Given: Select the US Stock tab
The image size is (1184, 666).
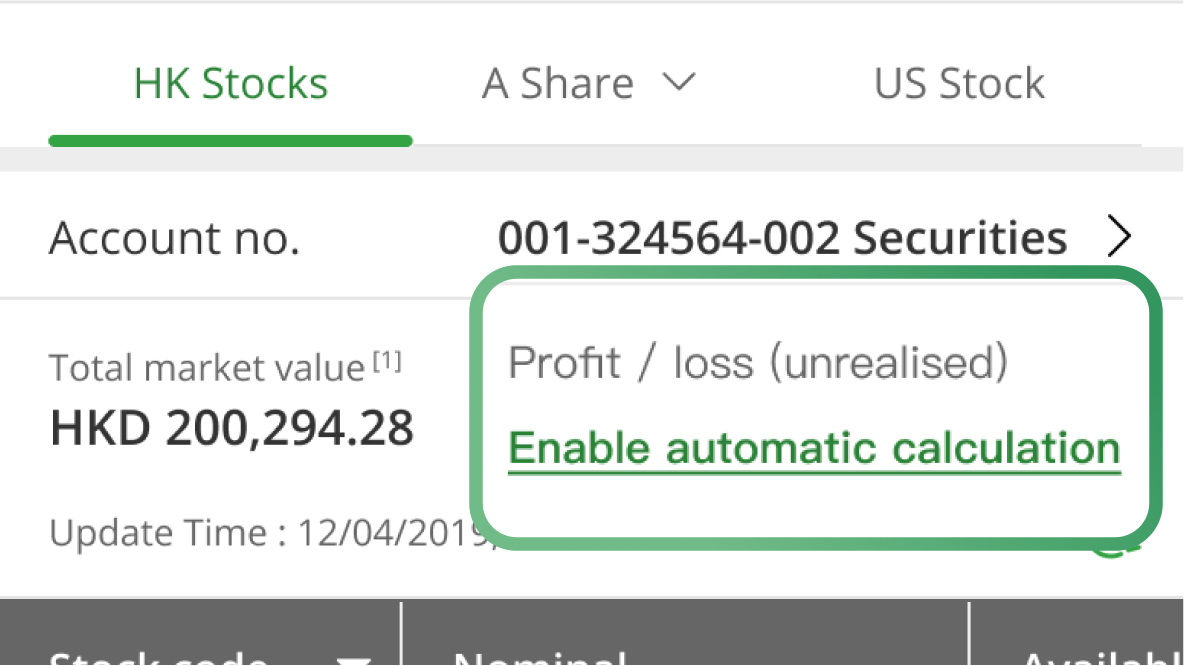Looking at the screenshot, I should 959,84.
